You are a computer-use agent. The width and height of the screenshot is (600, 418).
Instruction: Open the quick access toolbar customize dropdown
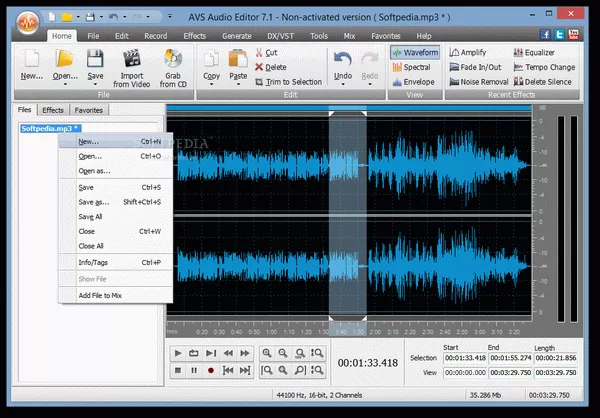(x=170, y=16)
